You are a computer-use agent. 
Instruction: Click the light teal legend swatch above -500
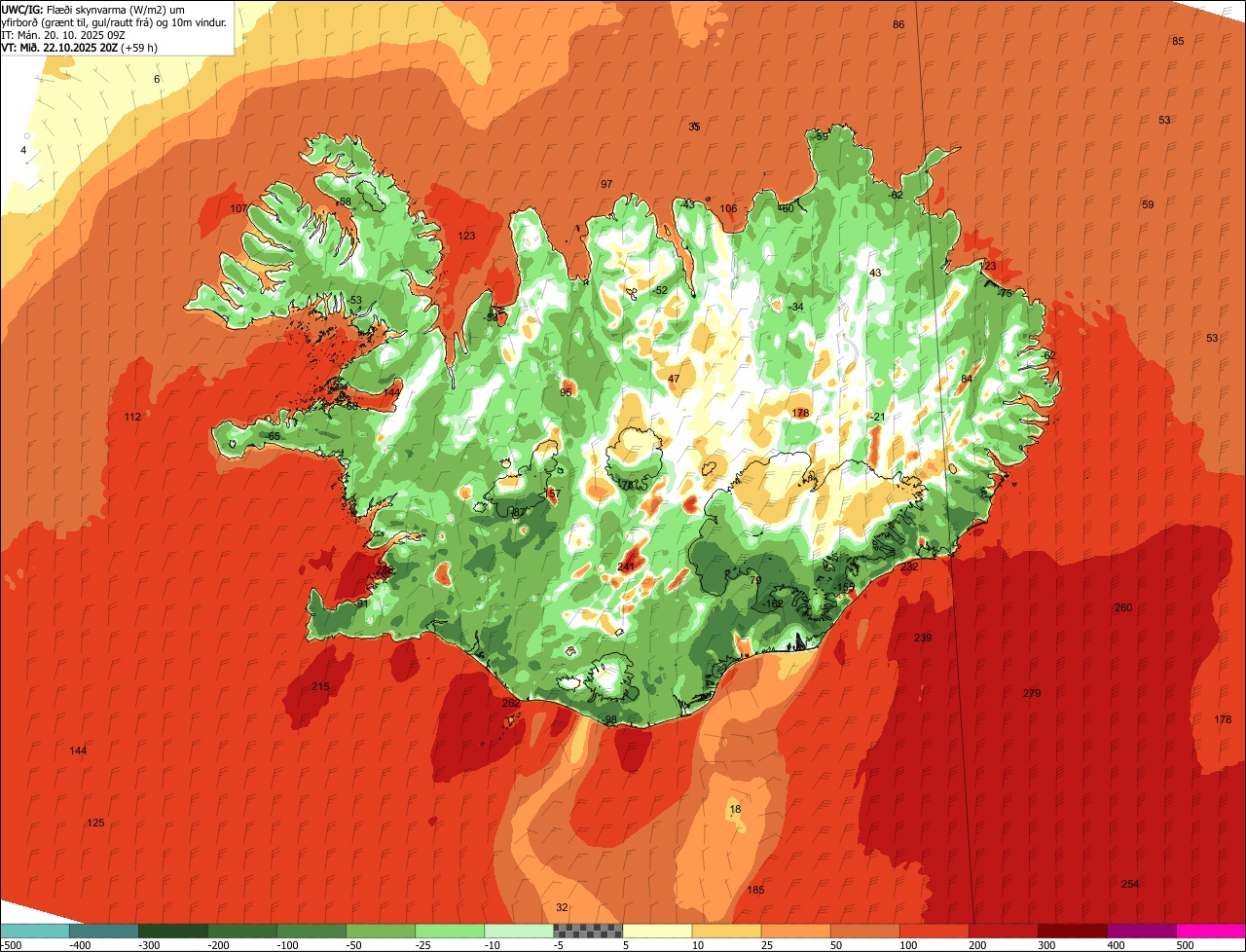point(34,931)
